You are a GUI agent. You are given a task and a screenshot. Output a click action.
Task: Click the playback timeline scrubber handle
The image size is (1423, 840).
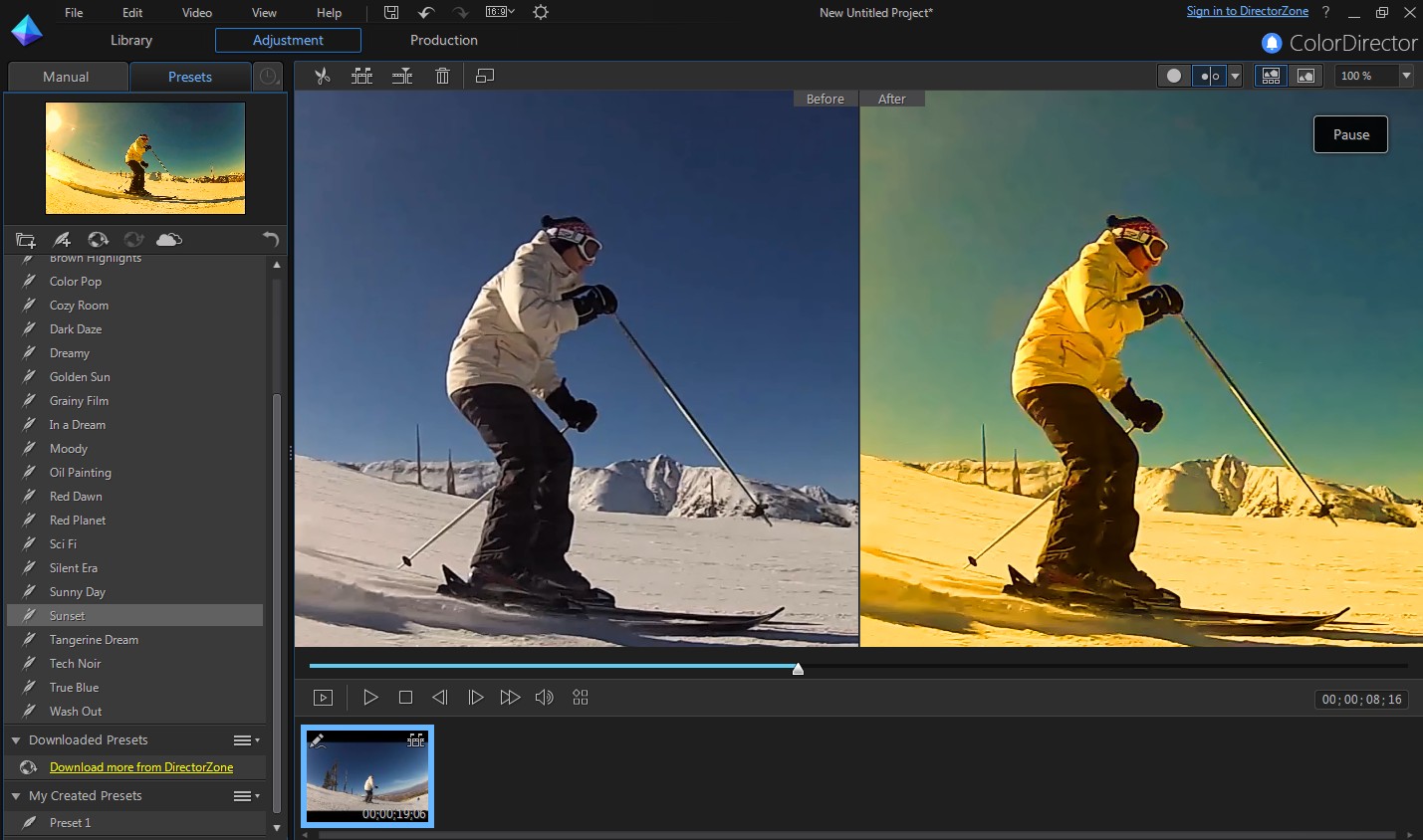(798, 669)
